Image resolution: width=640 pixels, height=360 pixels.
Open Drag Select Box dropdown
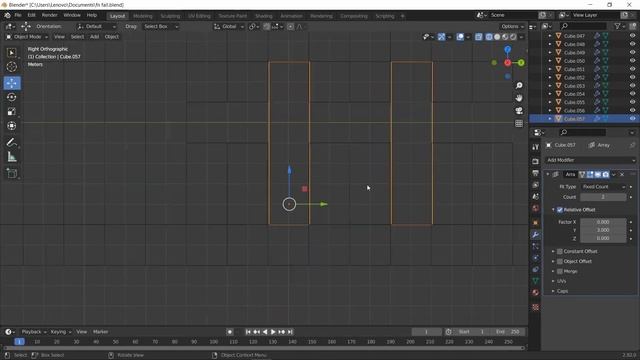point(161,26)
